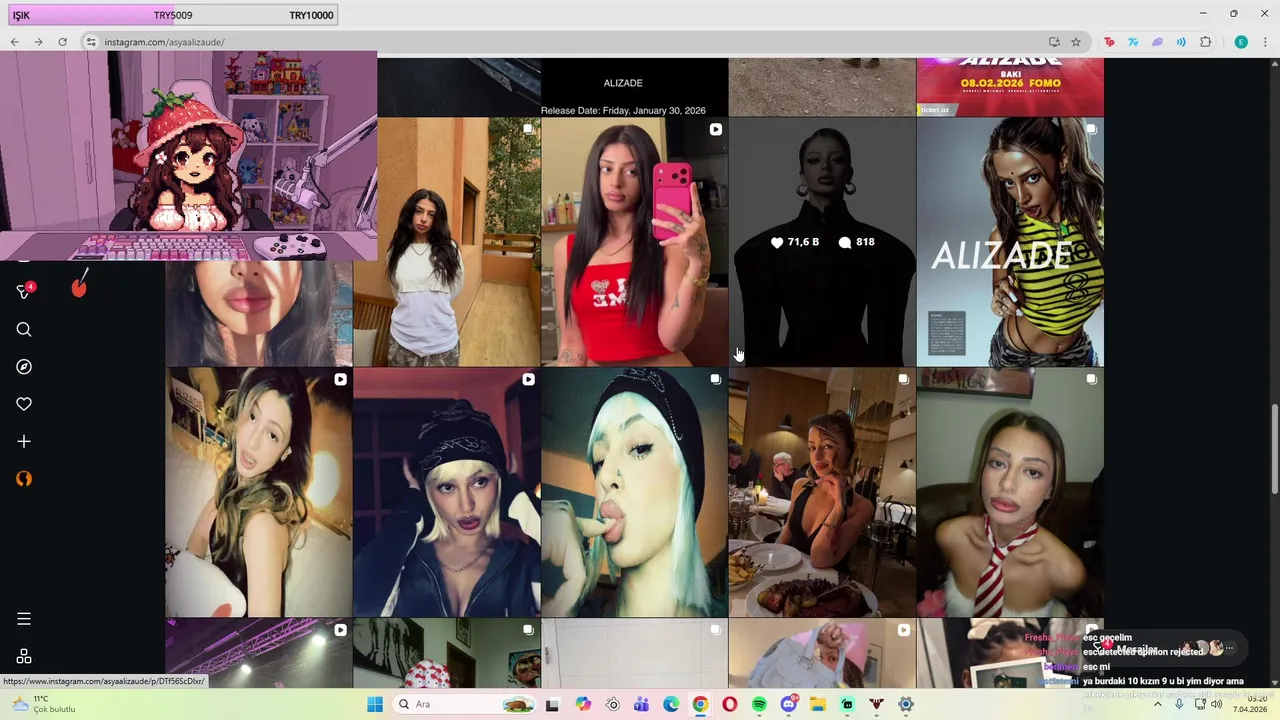The height and width of the screenshot is (720, 1280).
Task: Open Instagram notifications icon with red badge
Action: coord(25,291)
